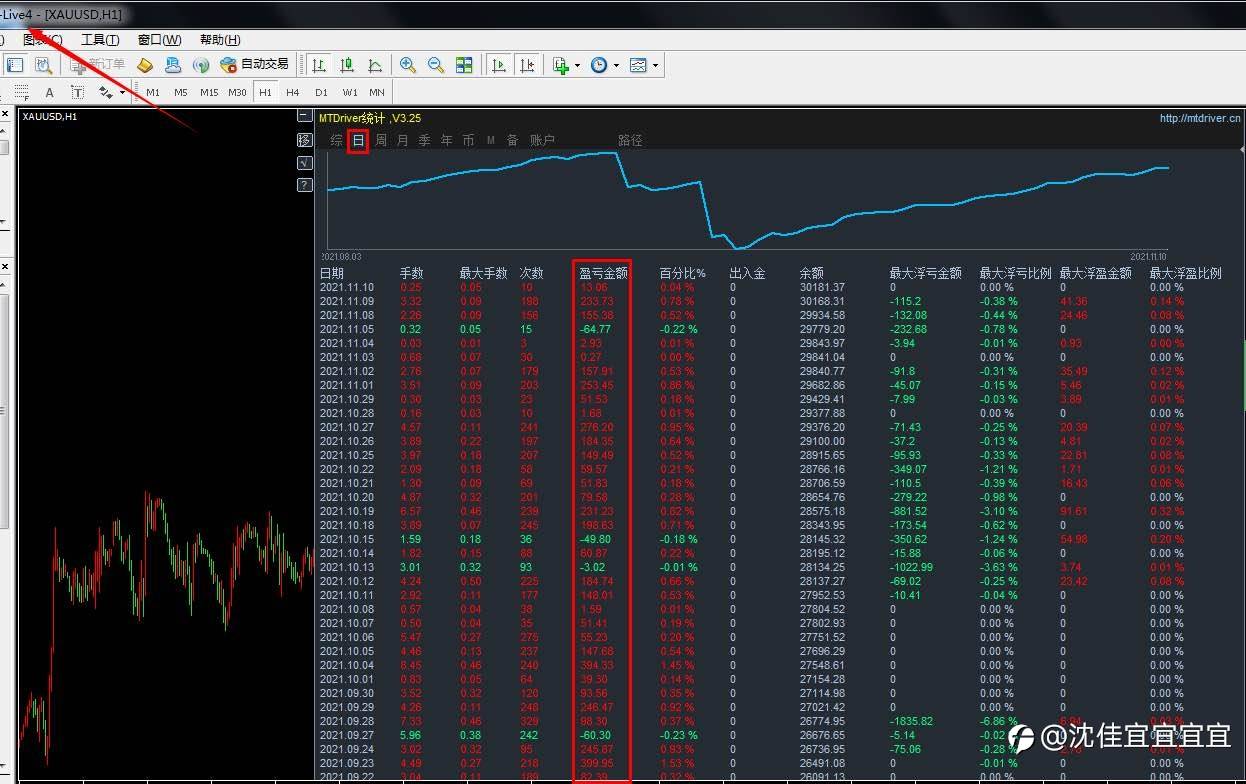Switch to the 月 monthly tab

[x=403, y=141]
